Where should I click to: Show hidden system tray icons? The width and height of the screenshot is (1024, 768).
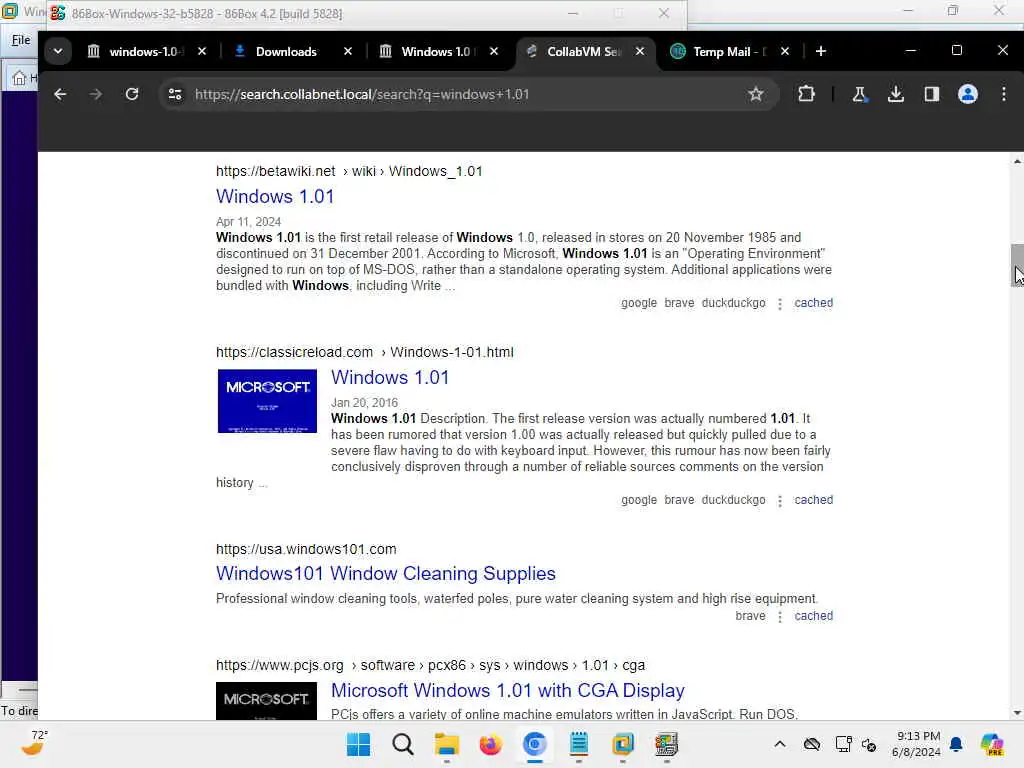tap(780, 744)
